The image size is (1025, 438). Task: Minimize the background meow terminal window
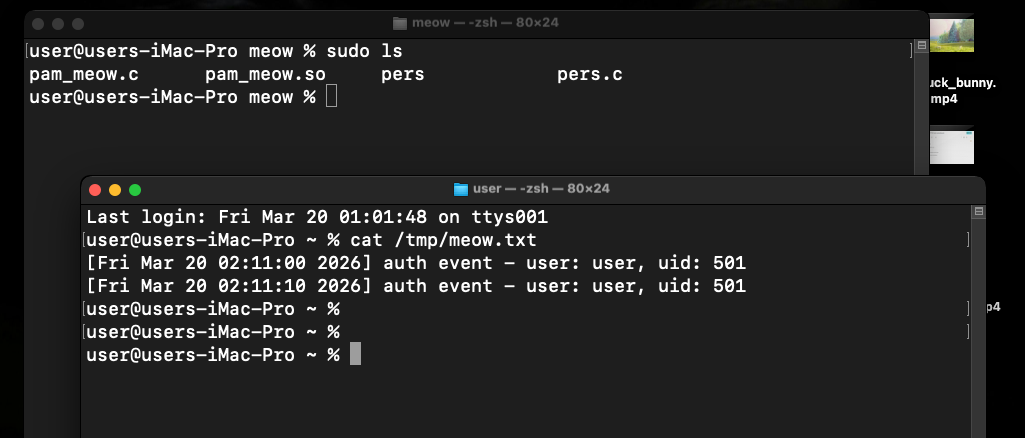click(x=58, y=23)
